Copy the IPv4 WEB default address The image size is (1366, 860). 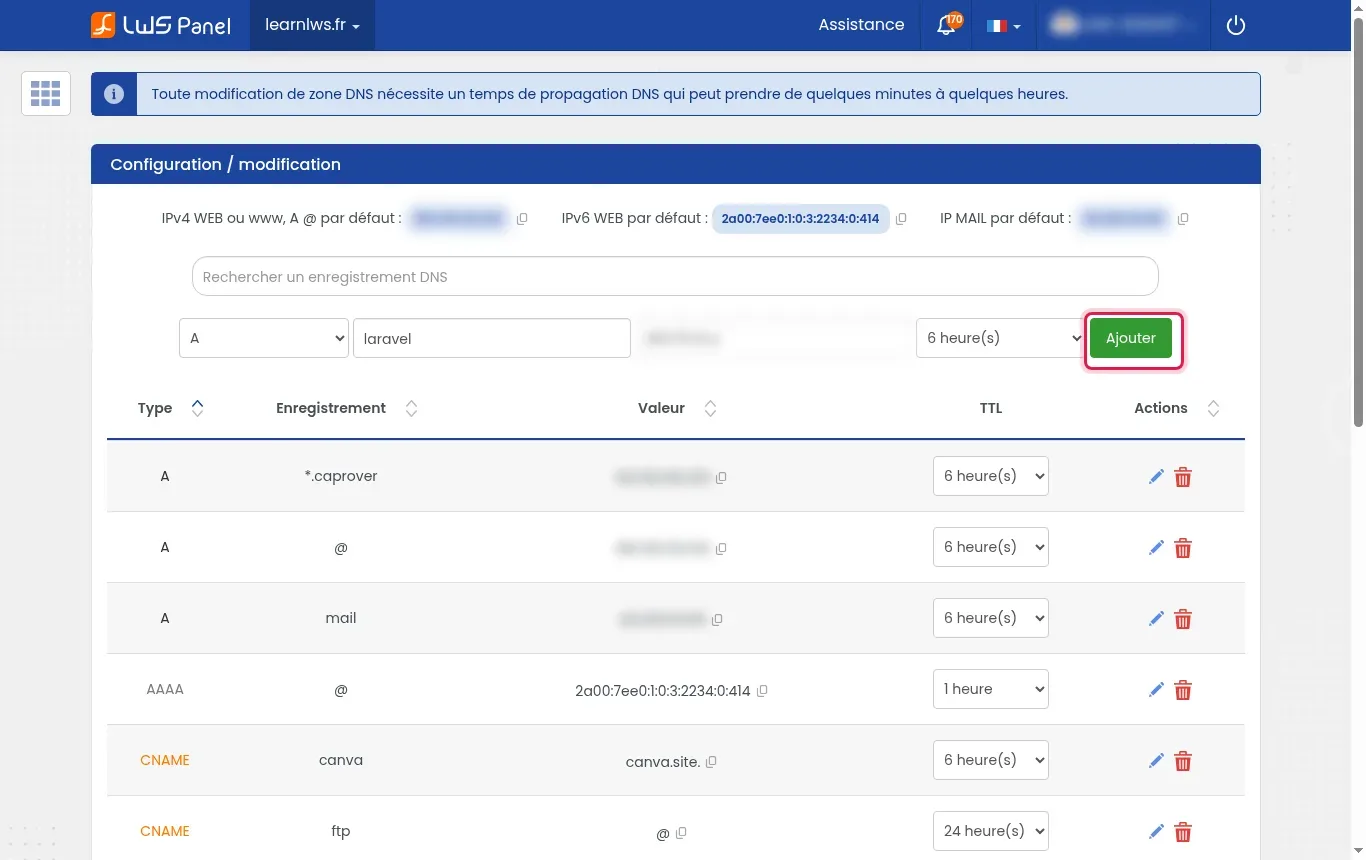[522, 219]
